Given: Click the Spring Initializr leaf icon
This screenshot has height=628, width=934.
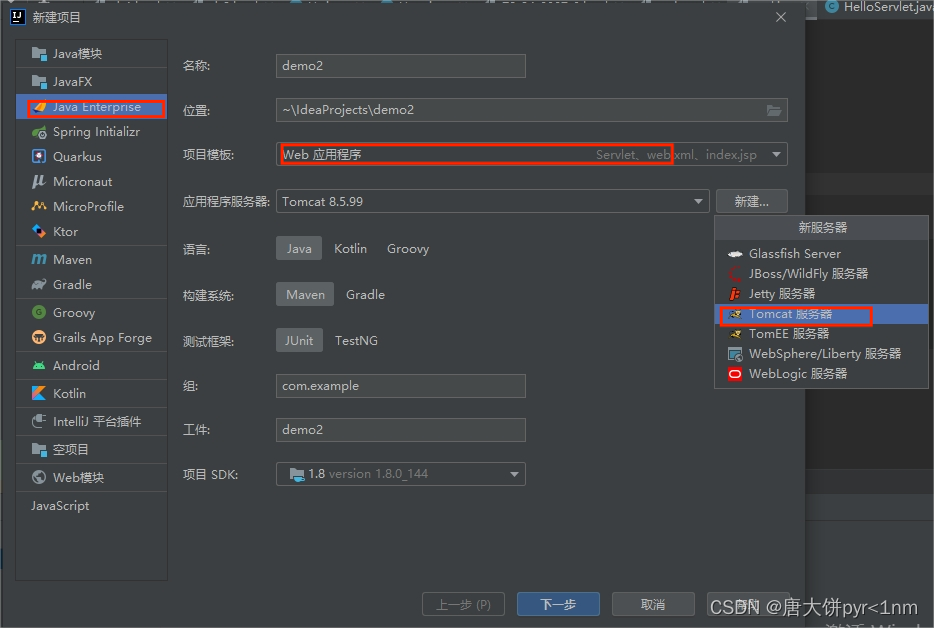Looking at the screenshot, I should [39, 132].
